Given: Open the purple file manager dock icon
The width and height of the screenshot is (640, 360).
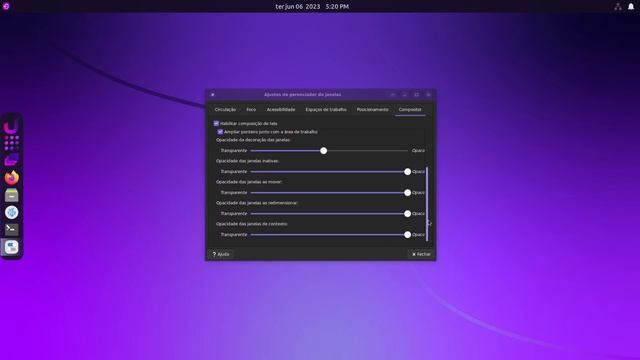Looking at the screenshot, I should 11,160.
